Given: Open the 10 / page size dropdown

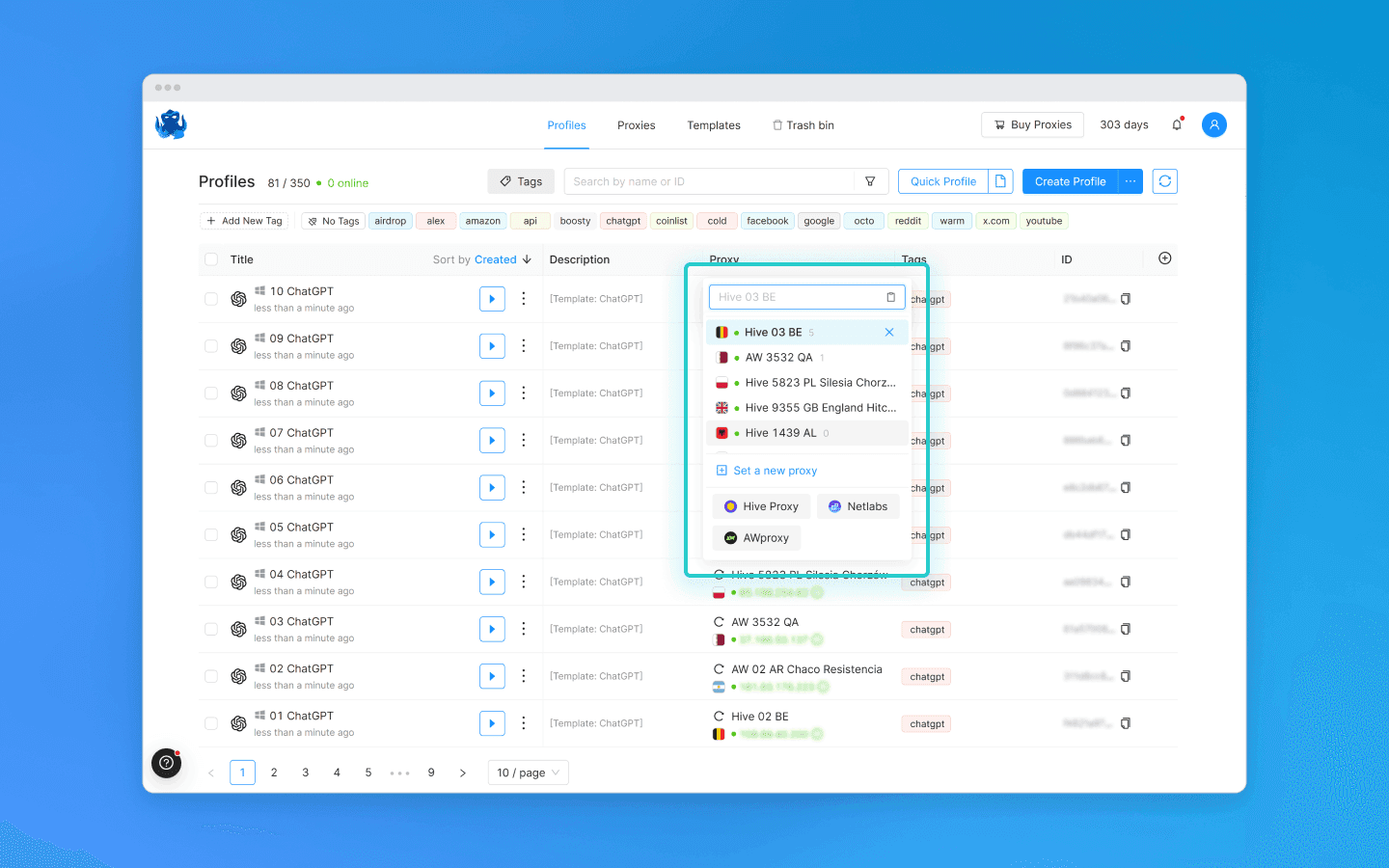Looking at the screenshot, I should tap(528, 773).
